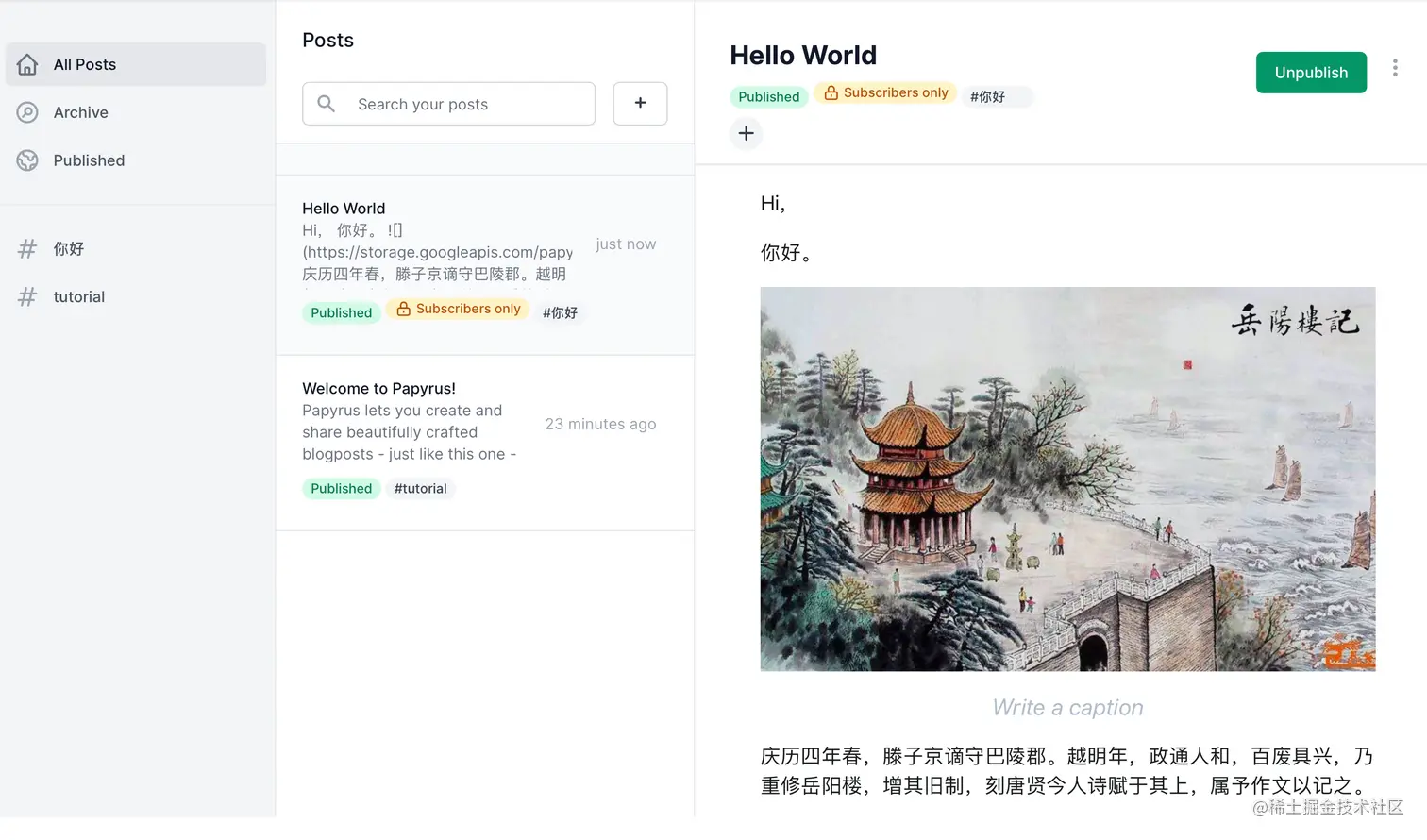
Task: Open the three-dot menu beside Unpublish
Action: [1395, 68]
